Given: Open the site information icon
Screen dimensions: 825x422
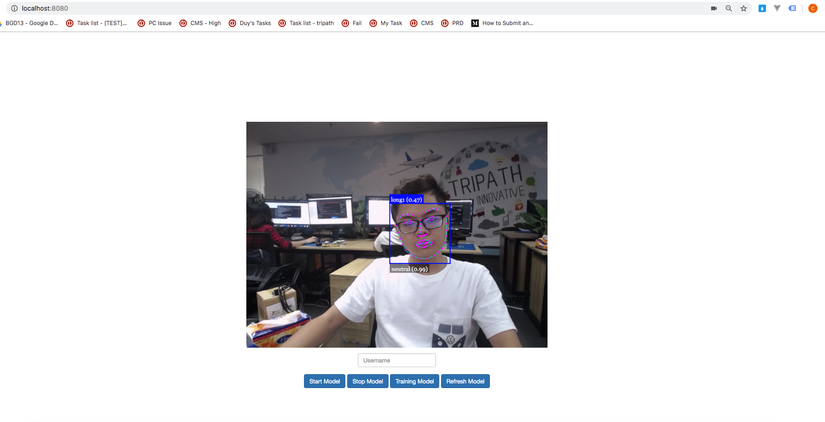Looking at the screenshot, I should click(14, 8).
